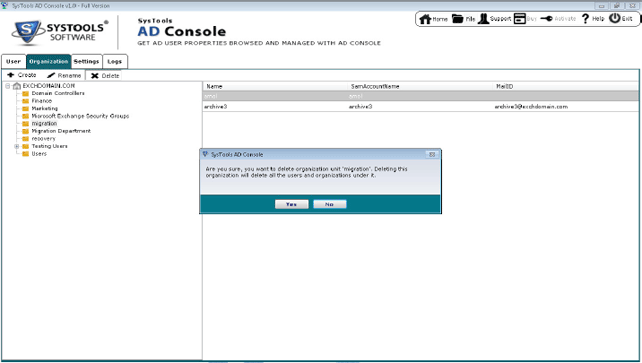The height and width of the screenshot is (363, 642).
Task: Click Microsoft Exchange Security Groups folder icon
Action: coord(25,116)
